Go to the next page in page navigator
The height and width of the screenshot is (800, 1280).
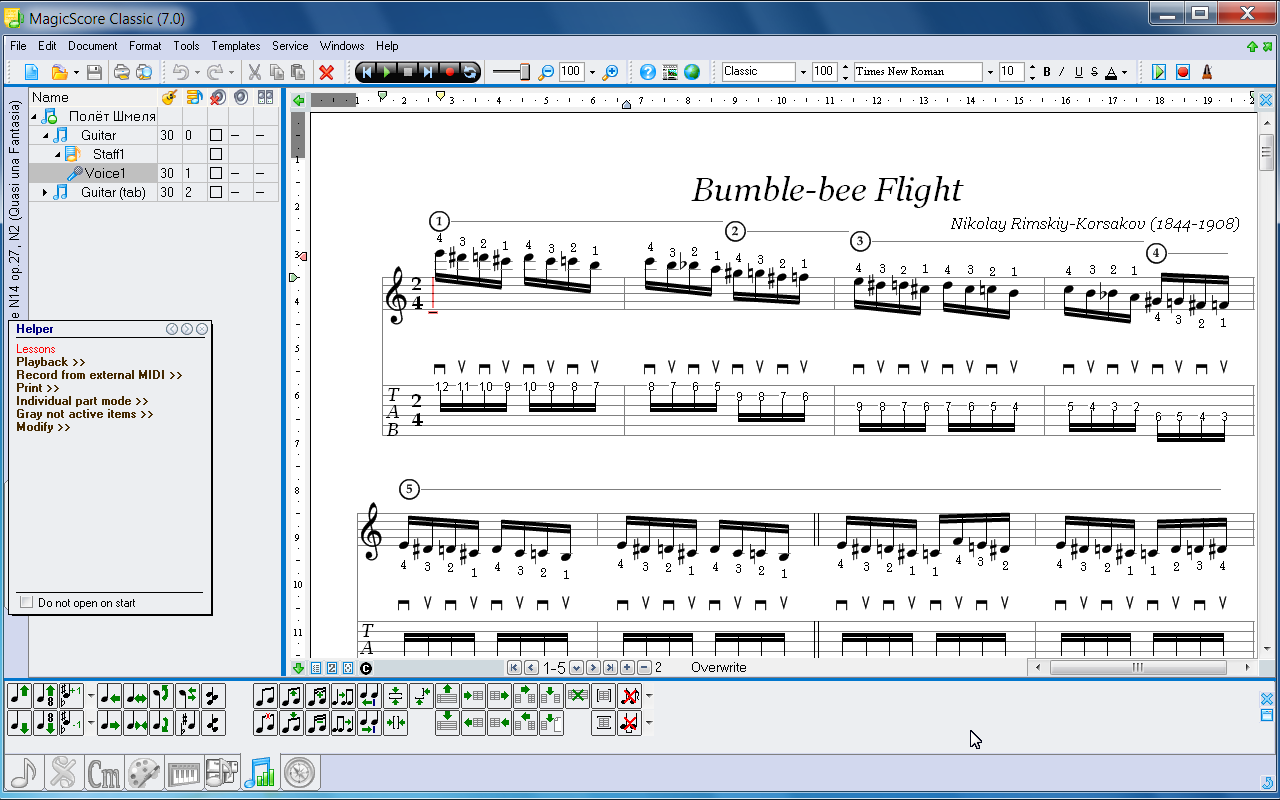tap(593, 668)
